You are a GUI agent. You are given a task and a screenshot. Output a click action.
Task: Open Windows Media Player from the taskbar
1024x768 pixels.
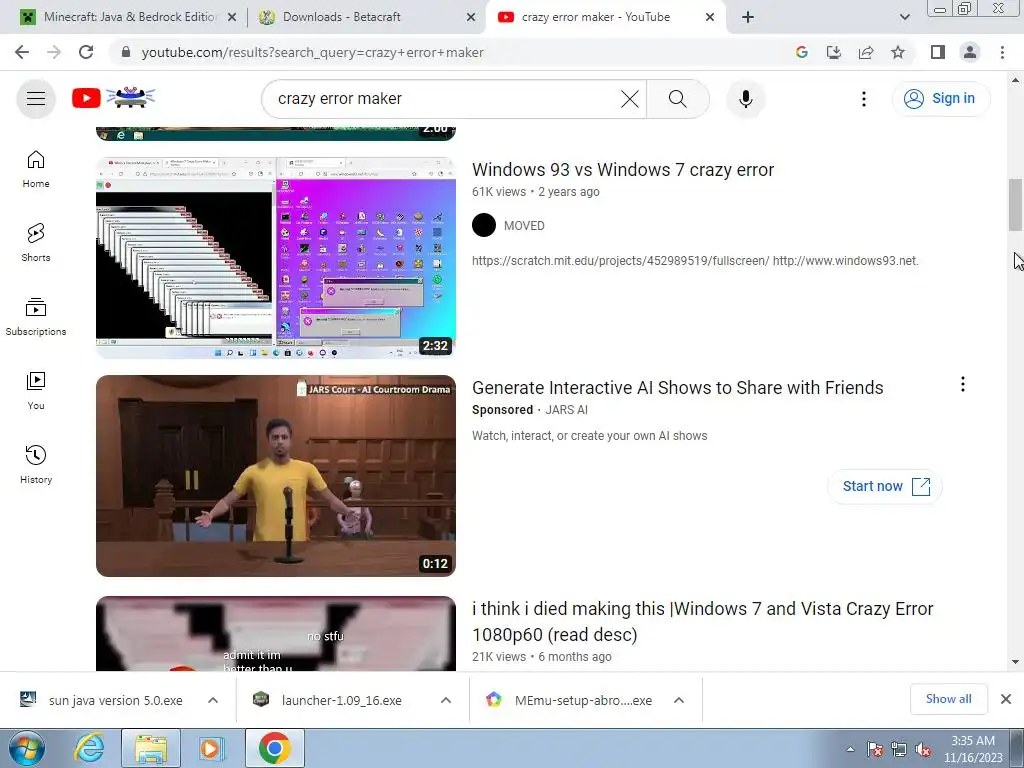point(212,748)
